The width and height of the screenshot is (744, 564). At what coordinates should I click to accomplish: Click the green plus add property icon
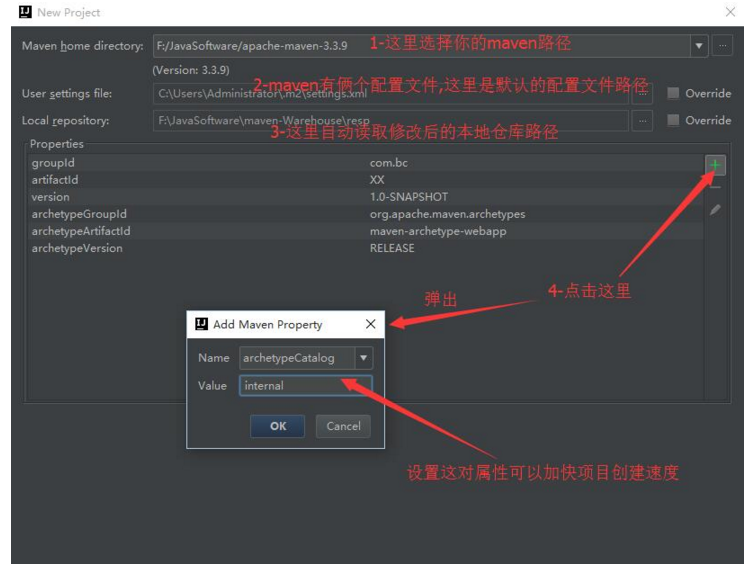(x=715, y=165)
